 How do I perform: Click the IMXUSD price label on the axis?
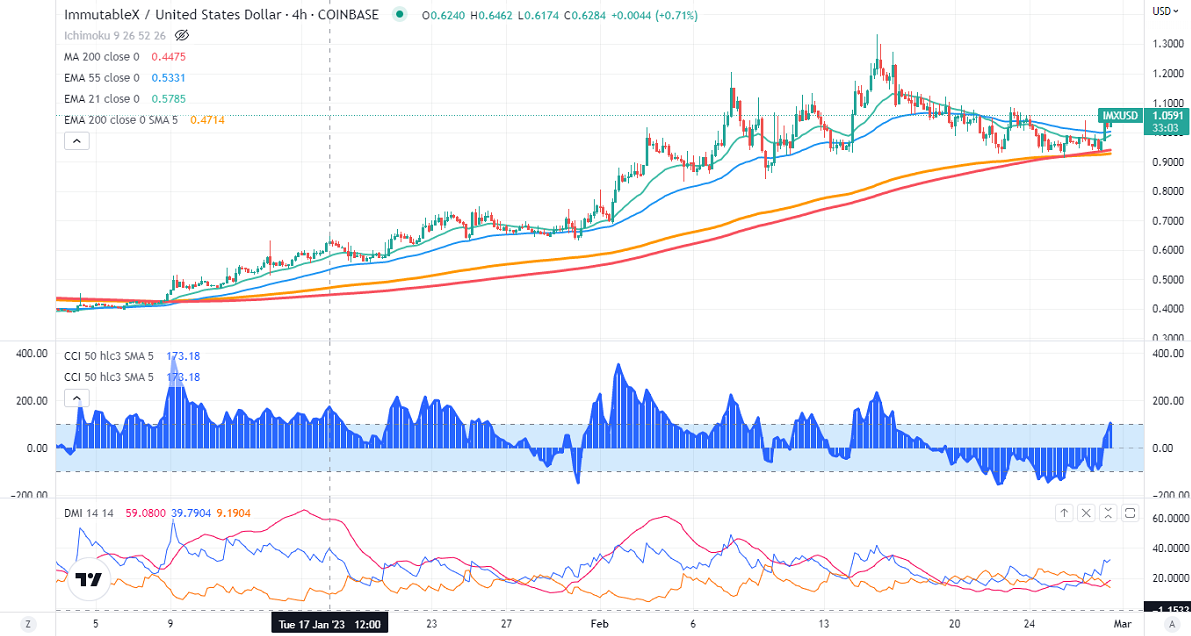coord(1117,114)
